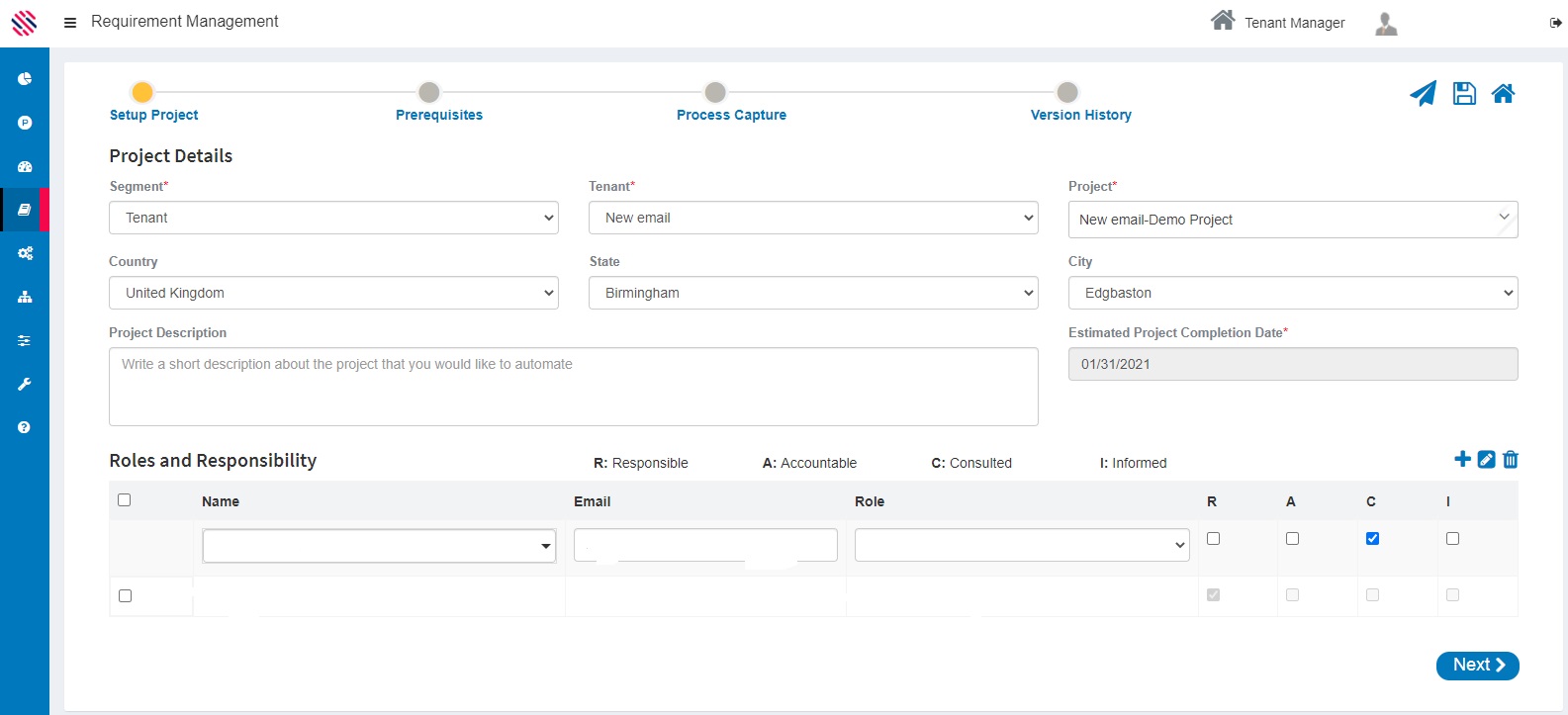Add a new role row with plus icon

pyautogui.click(x=1462, y=459)
